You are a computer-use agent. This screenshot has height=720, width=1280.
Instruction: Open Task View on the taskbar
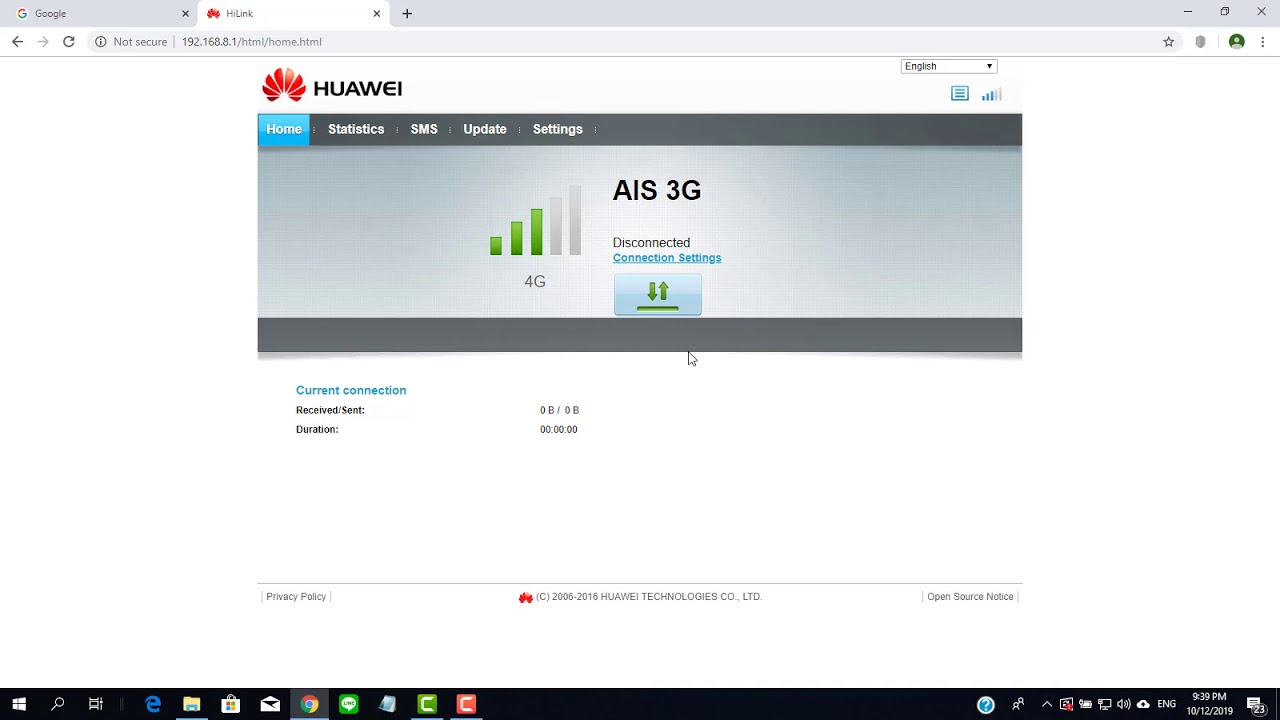(96, 704)
